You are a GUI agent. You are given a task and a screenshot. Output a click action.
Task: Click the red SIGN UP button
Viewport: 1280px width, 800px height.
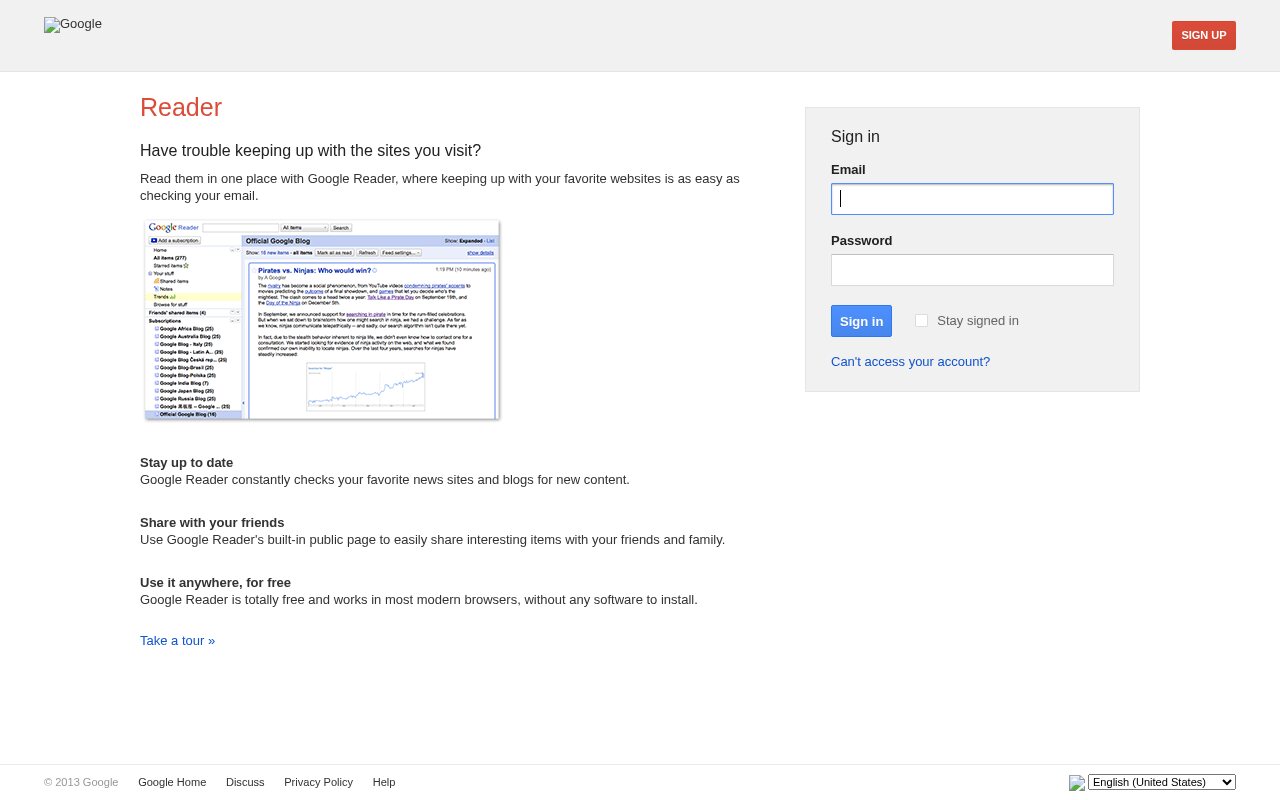pyautogui.click(x=1204, y=35)
